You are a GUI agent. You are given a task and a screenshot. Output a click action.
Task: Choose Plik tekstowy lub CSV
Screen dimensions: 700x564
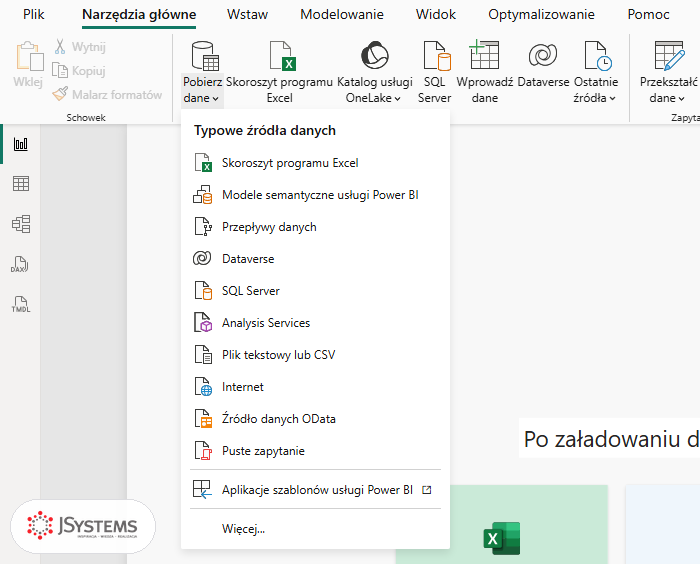click(x=315, y=355)
